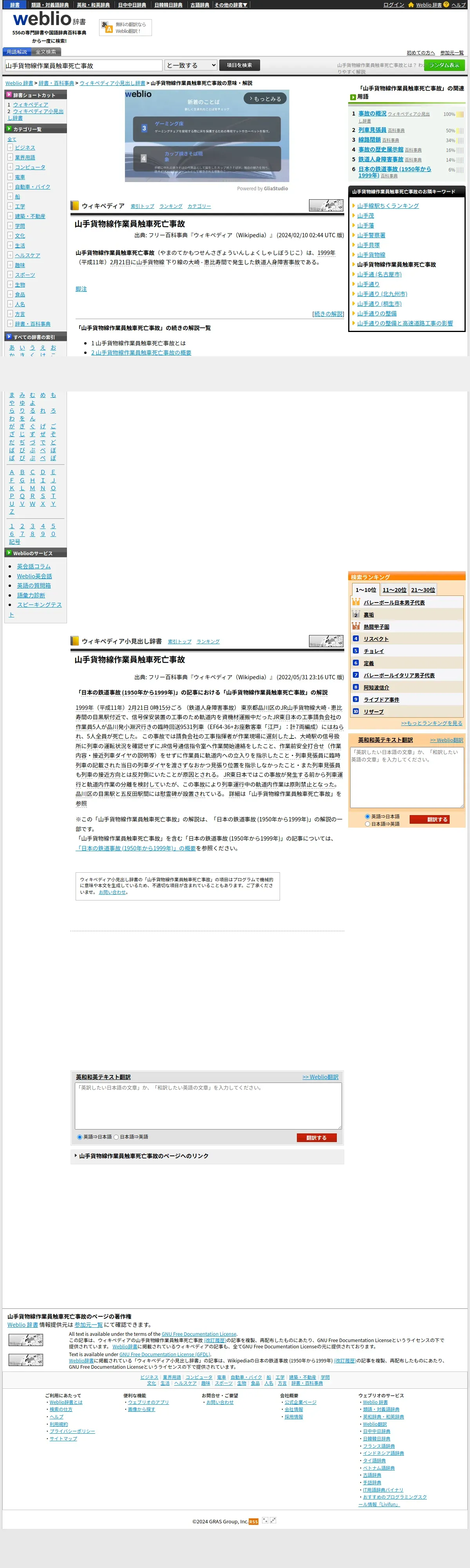470x1568 pixels.
Task: Expand the スポーツ category plus box
Action: [x=10, y=274]
